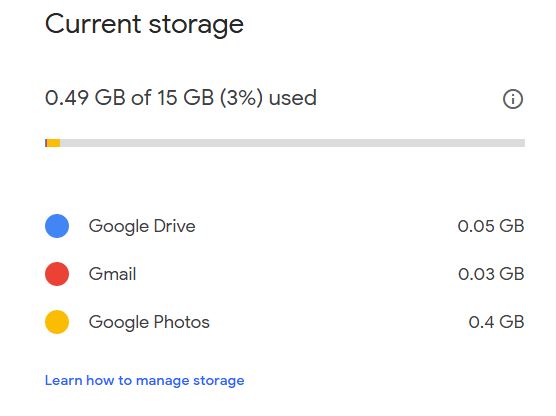Image resolution: width=556 pixels, height=416 pixels.
Task: Click the yellow Google Photos dot
Action: coord(57,322)
